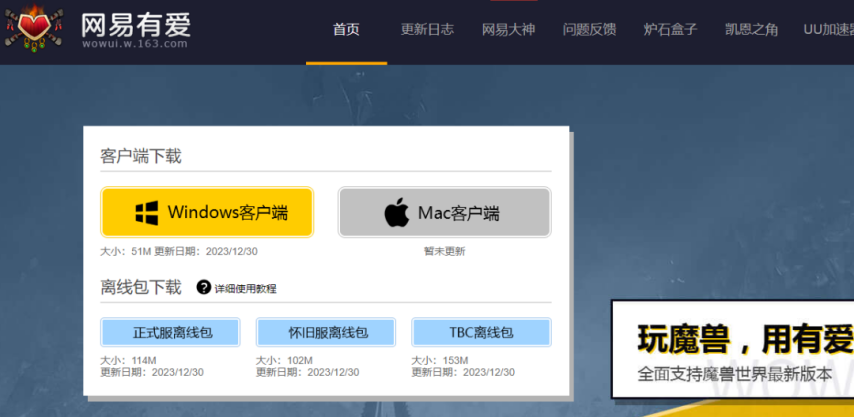Click the Windows logo icon on yellow button
The width and height of the screenshot is (854, 417).
147,213
